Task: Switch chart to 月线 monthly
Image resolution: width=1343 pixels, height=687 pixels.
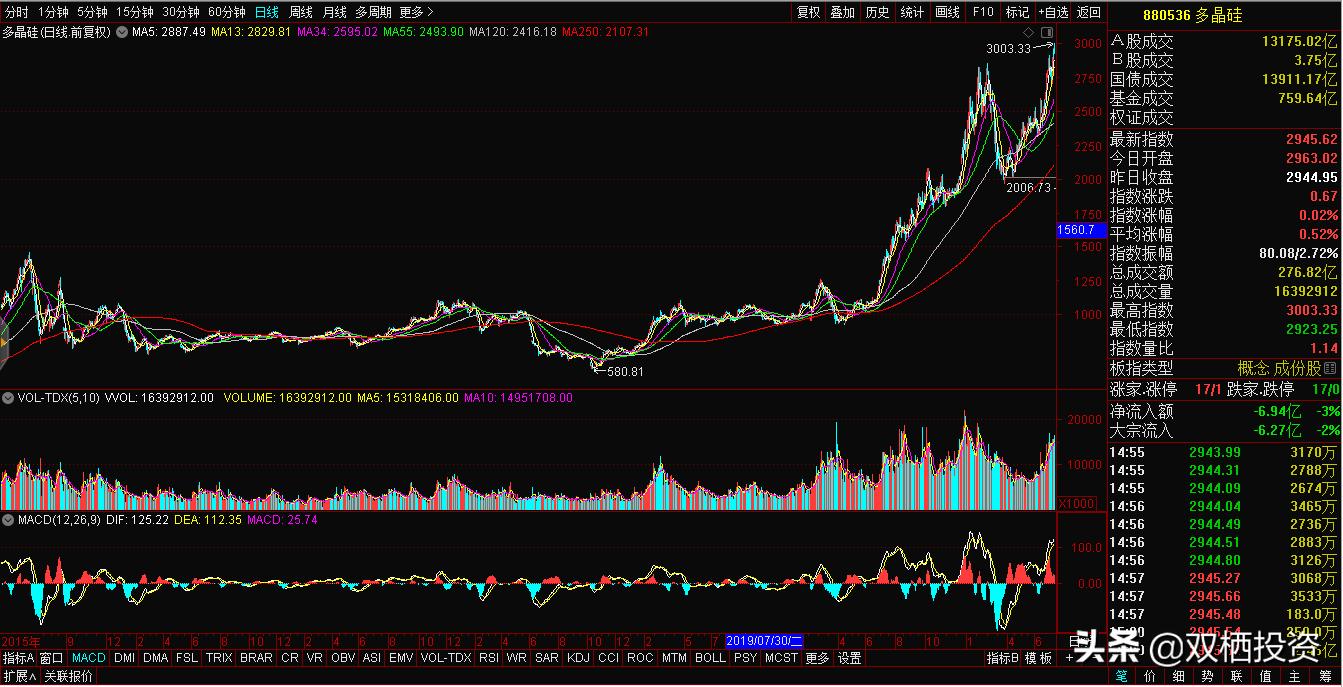Action: click(335, 12)
